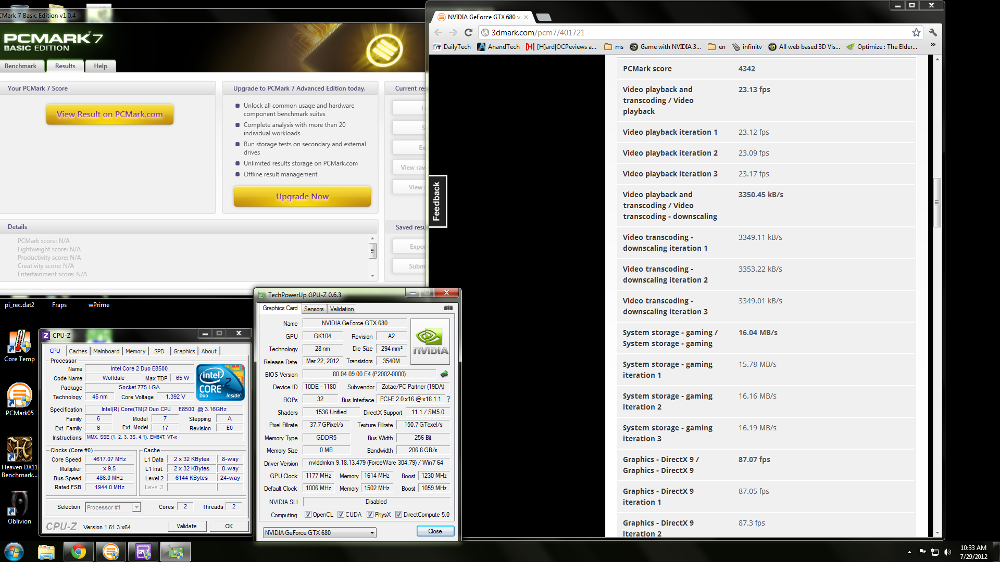Open the PCMark 7 Help tab
The image size is (1000, 562).
coord(100,66)
